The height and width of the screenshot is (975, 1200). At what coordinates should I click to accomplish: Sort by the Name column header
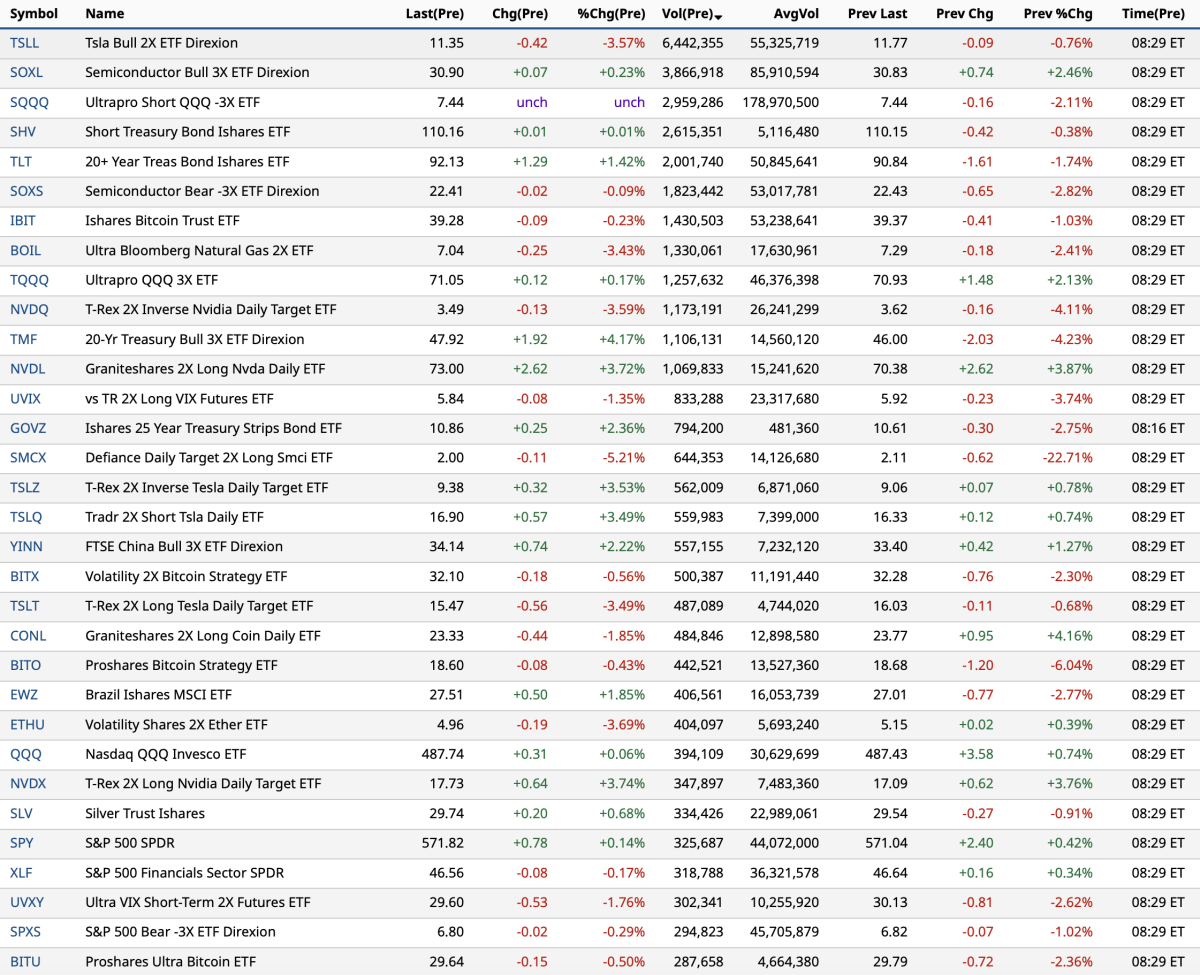[x=105, y=14]
